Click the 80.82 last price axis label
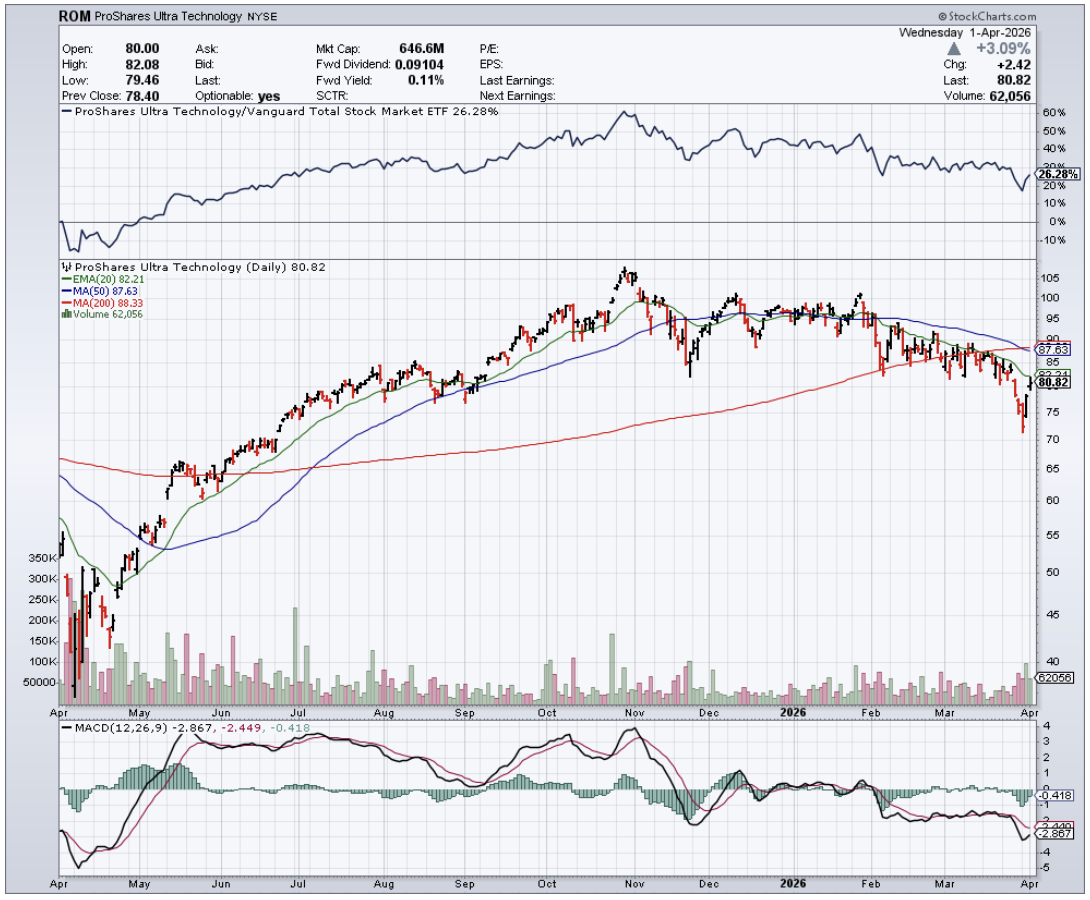Screen dimensions: 1090x900 pyautogui.click(x=1055, y=382)
